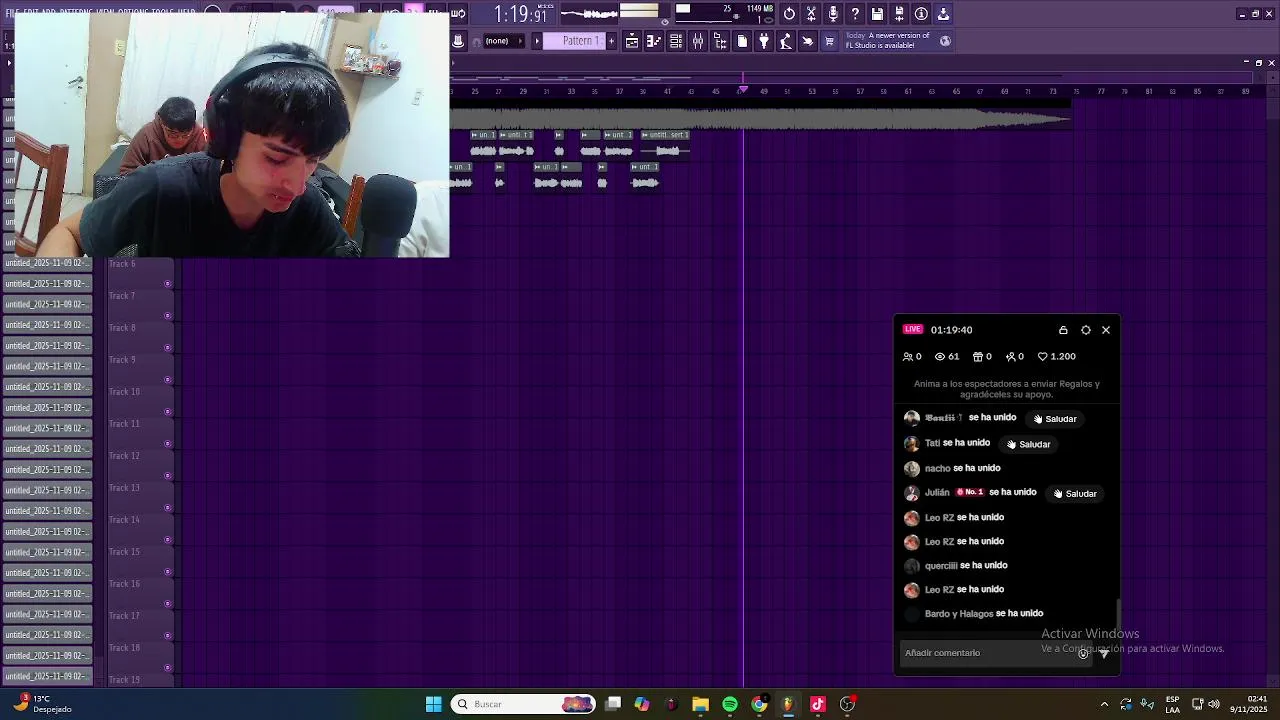Open the Pattern 1 selector dropdown
Viewport: 1280px width, 720px height.
click(x=580, y=41)
